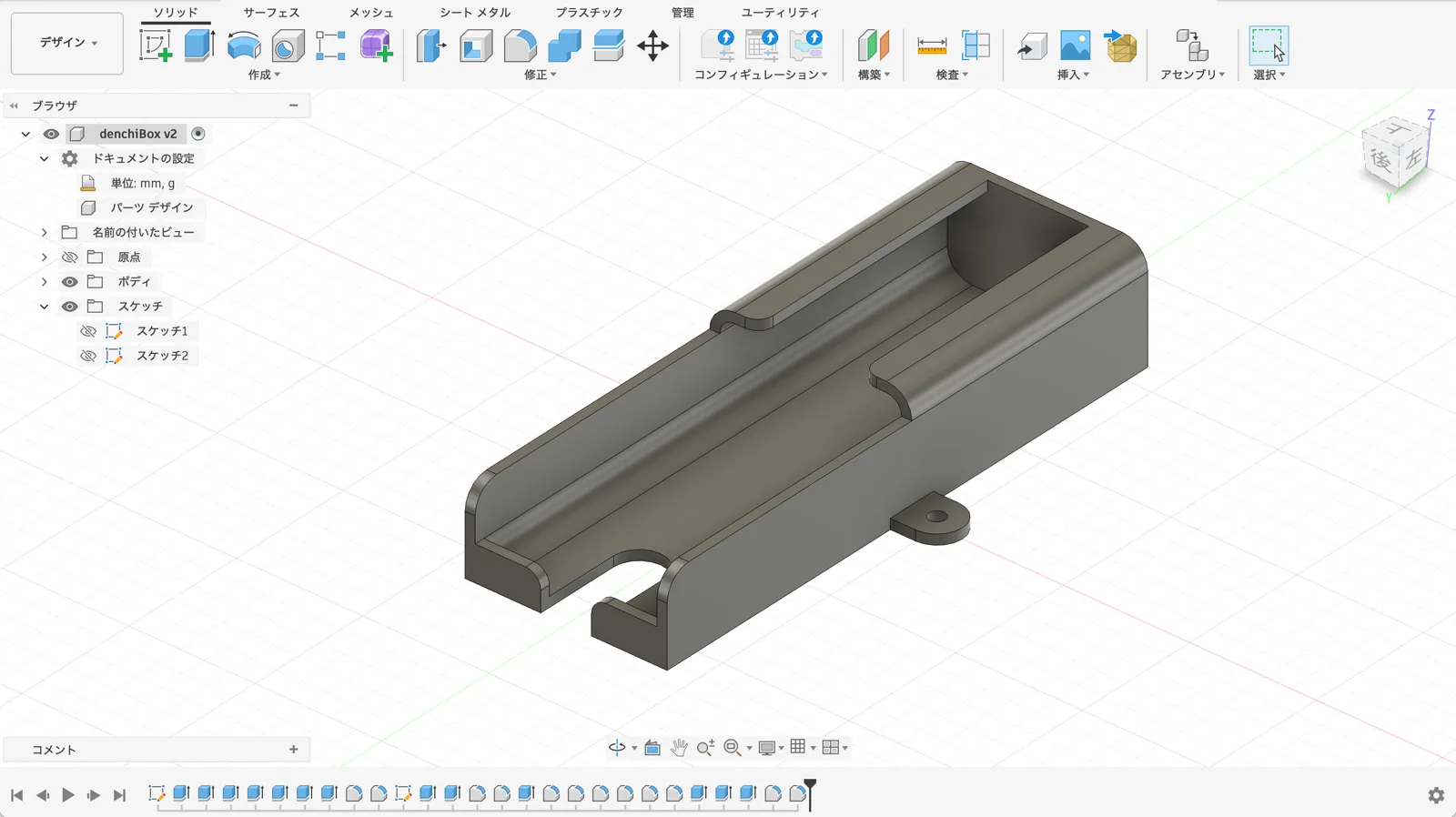Open the settings gear at bottom right

pyautogui.click(x=1436, y=795)
